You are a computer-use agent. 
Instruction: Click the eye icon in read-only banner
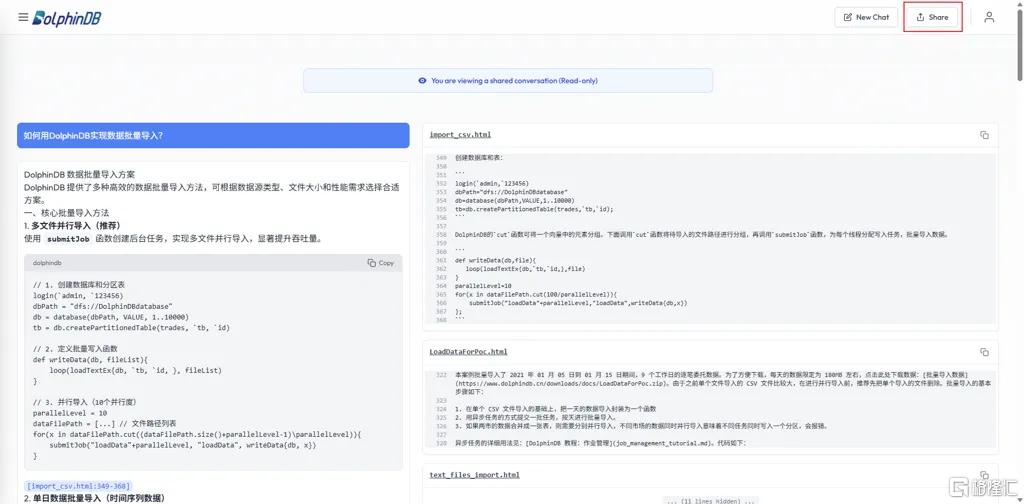tap(422, 81)
